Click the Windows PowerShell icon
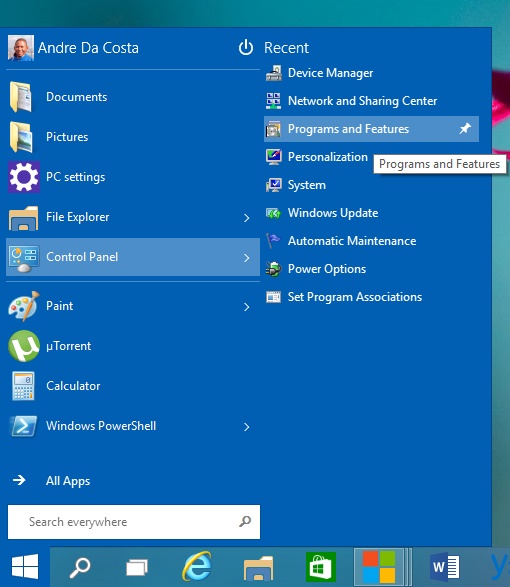 [x=24, y=426]
